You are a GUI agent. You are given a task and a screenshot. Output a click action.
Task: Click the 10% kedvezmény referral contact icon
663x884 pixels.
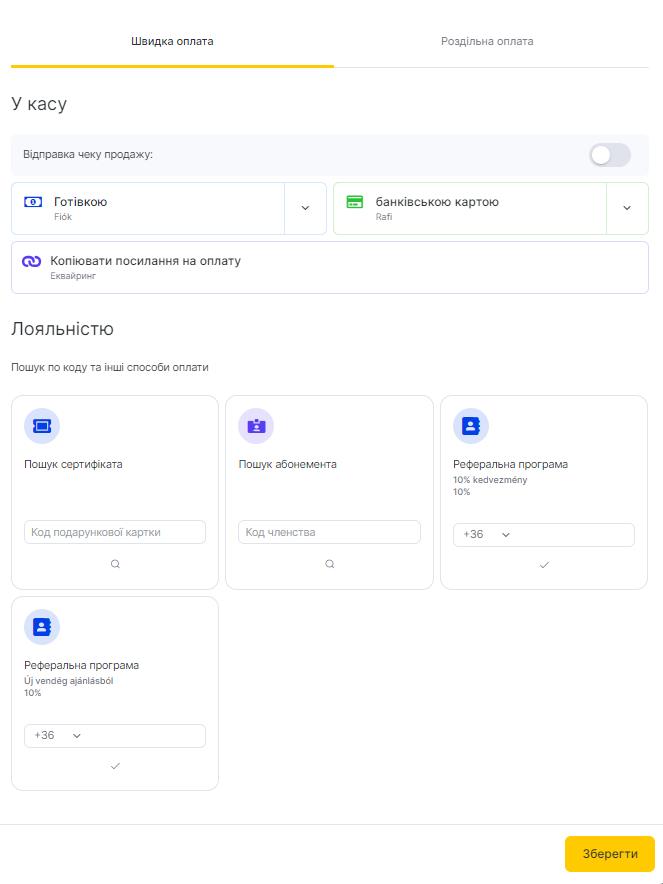click(x=471, y=426)
